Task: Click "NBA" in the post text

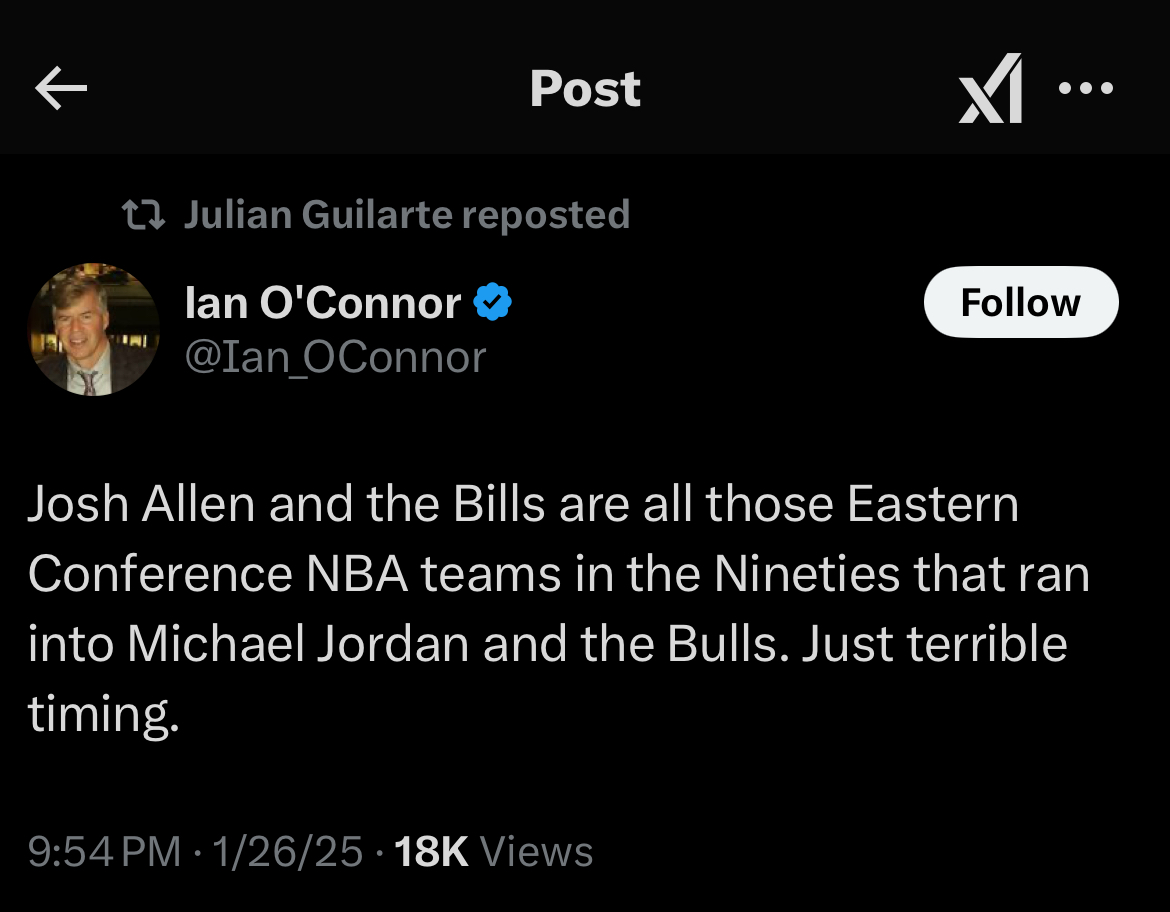Action: coord(350,574)
